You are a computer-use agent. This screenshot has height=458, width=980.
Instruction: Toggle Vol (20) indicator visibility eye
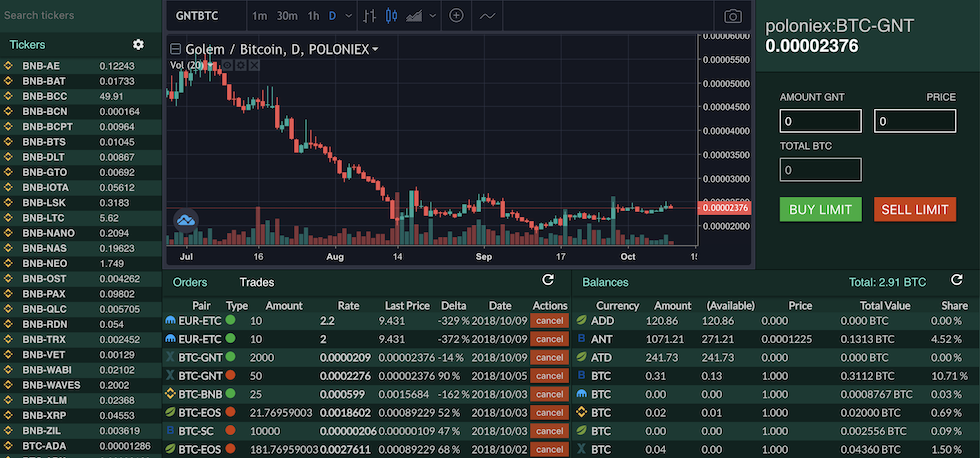[228, 65]
